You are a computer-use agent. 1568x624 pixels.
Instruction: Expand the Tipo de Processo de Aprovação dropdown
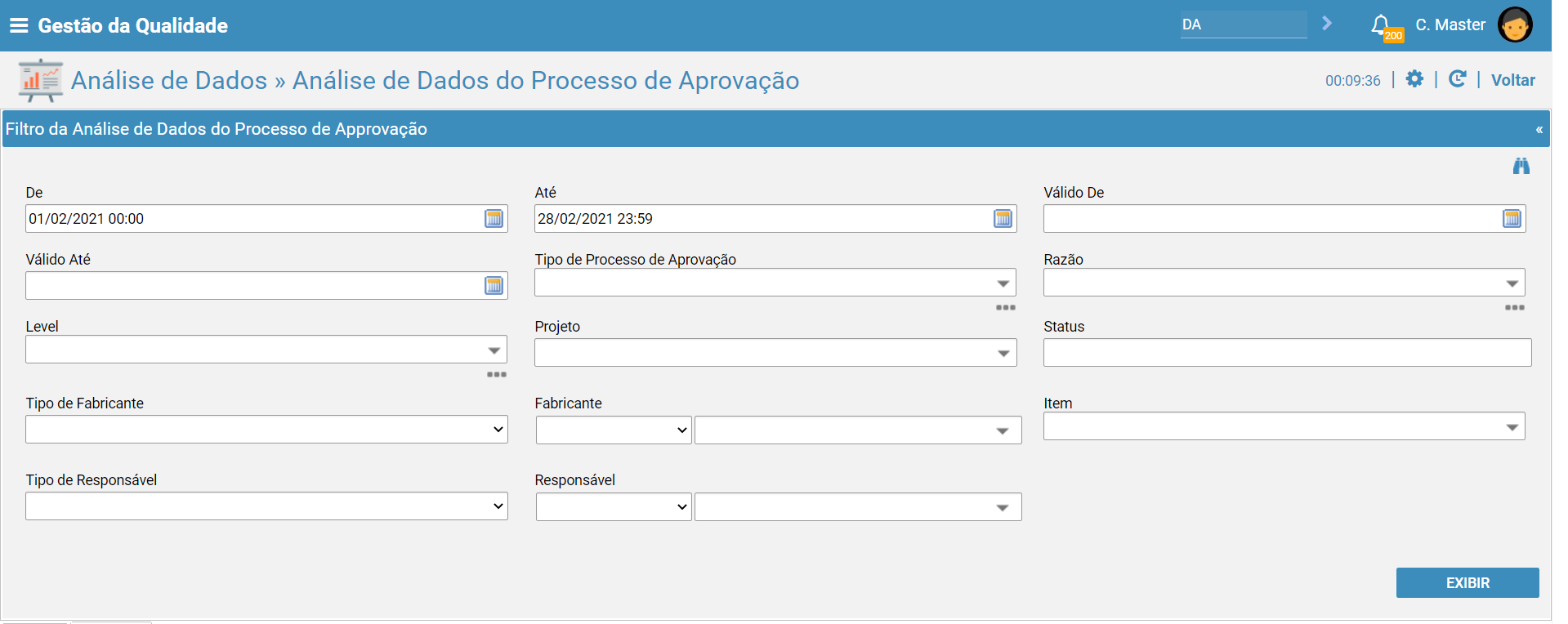1003,283
